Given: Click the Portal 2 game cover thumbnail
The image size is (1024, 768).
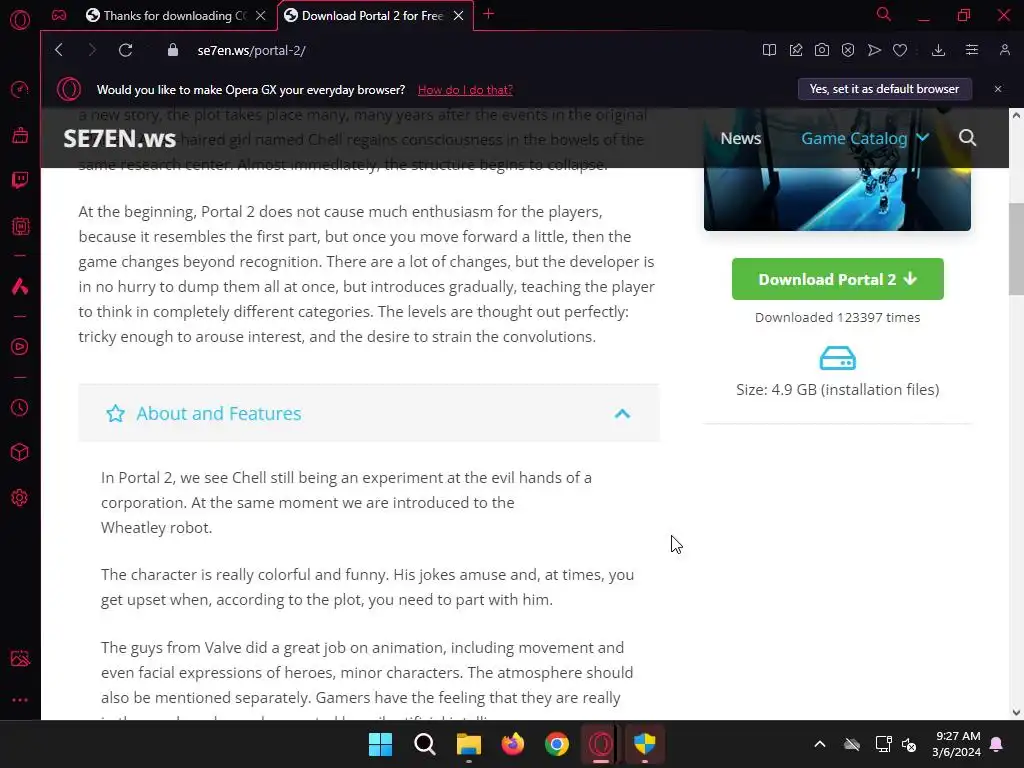Looking at the screenshot, I should click(837, 199).
